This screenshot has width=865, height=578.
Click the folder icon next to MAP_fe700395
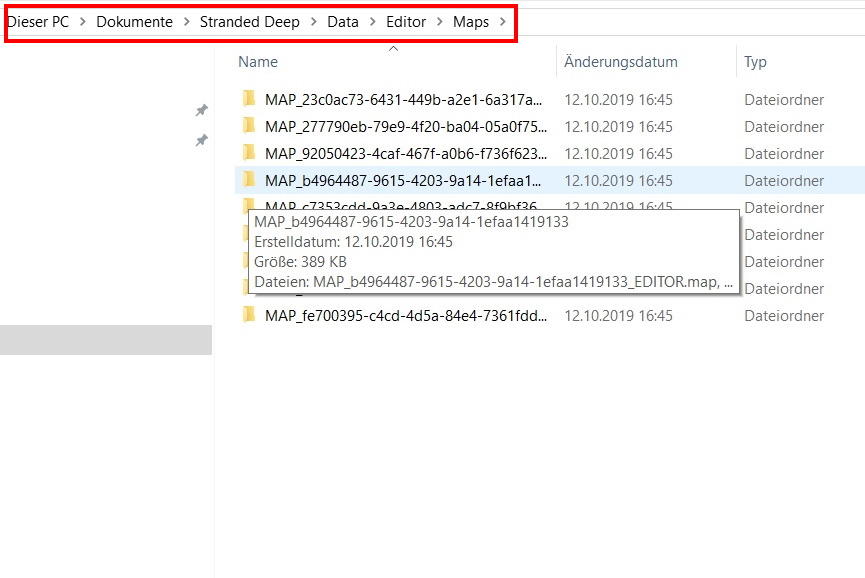click(x=249, y=315)
